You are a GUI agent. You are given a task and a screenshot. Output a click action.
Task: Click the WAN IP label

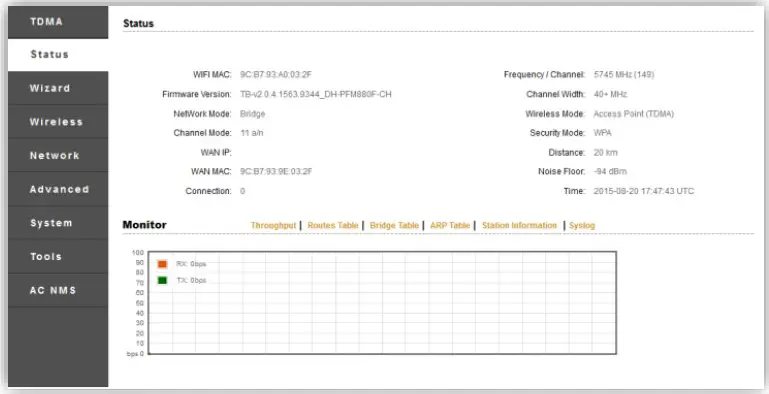point(216,153)
